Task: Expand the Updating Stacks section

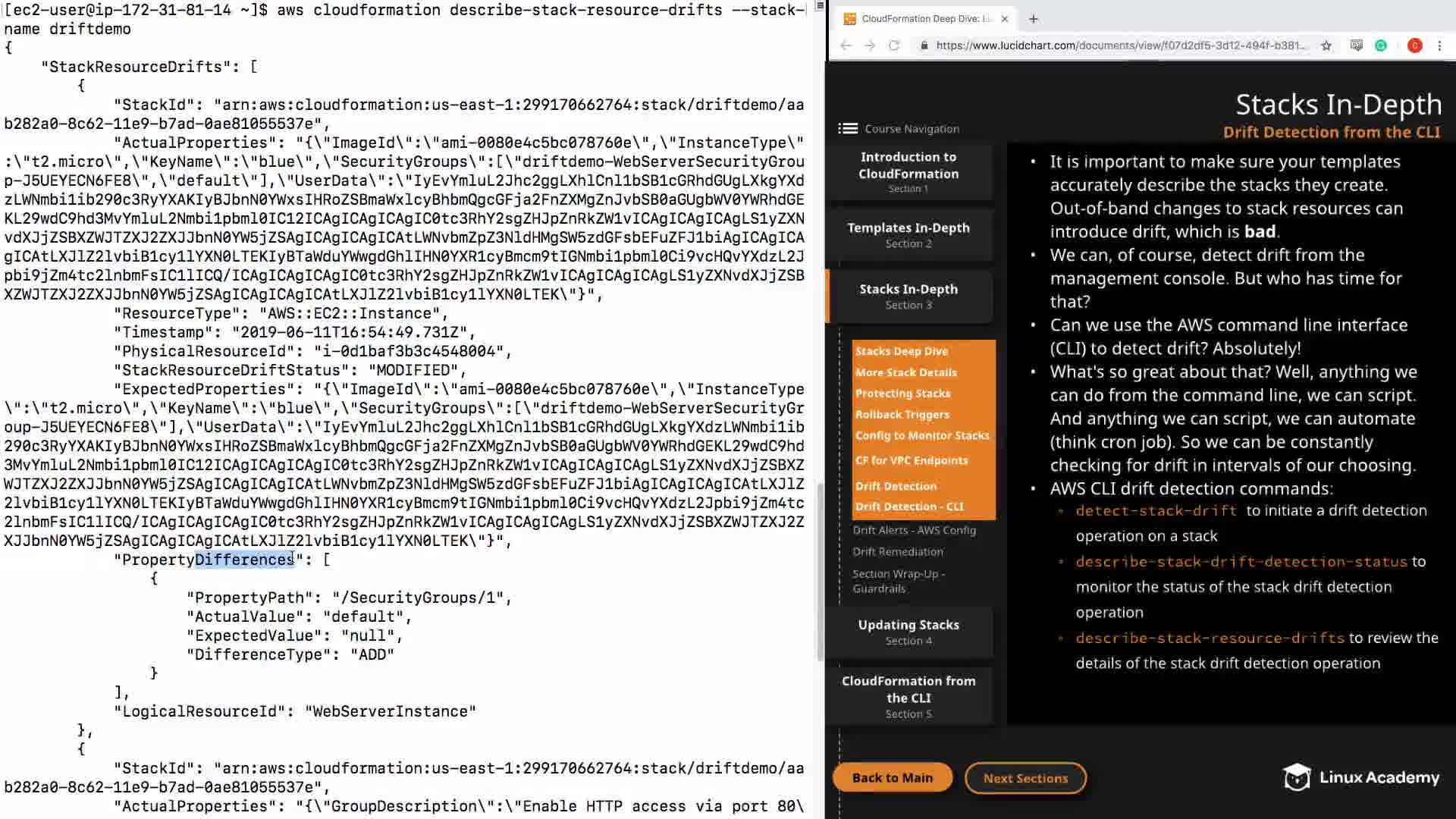Action: [908, 632]
